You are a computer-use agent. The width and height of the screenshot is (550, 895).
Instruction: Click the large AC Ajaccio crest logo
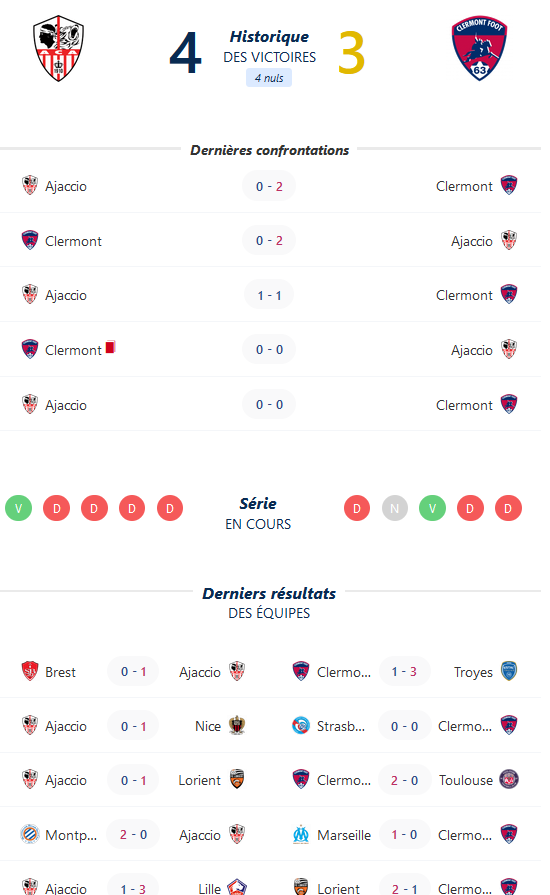pyautogui.click(x=58, y=49)
